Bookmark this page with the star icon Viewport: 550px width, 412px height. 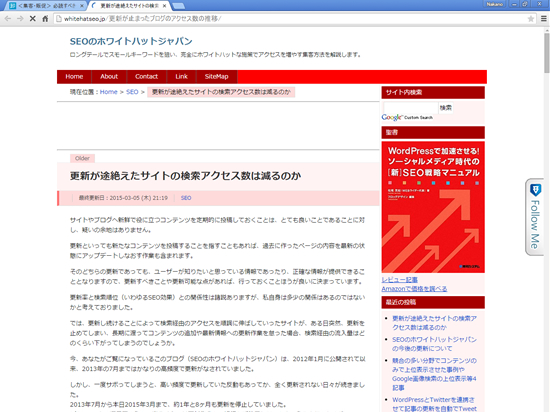pos(531,19)
